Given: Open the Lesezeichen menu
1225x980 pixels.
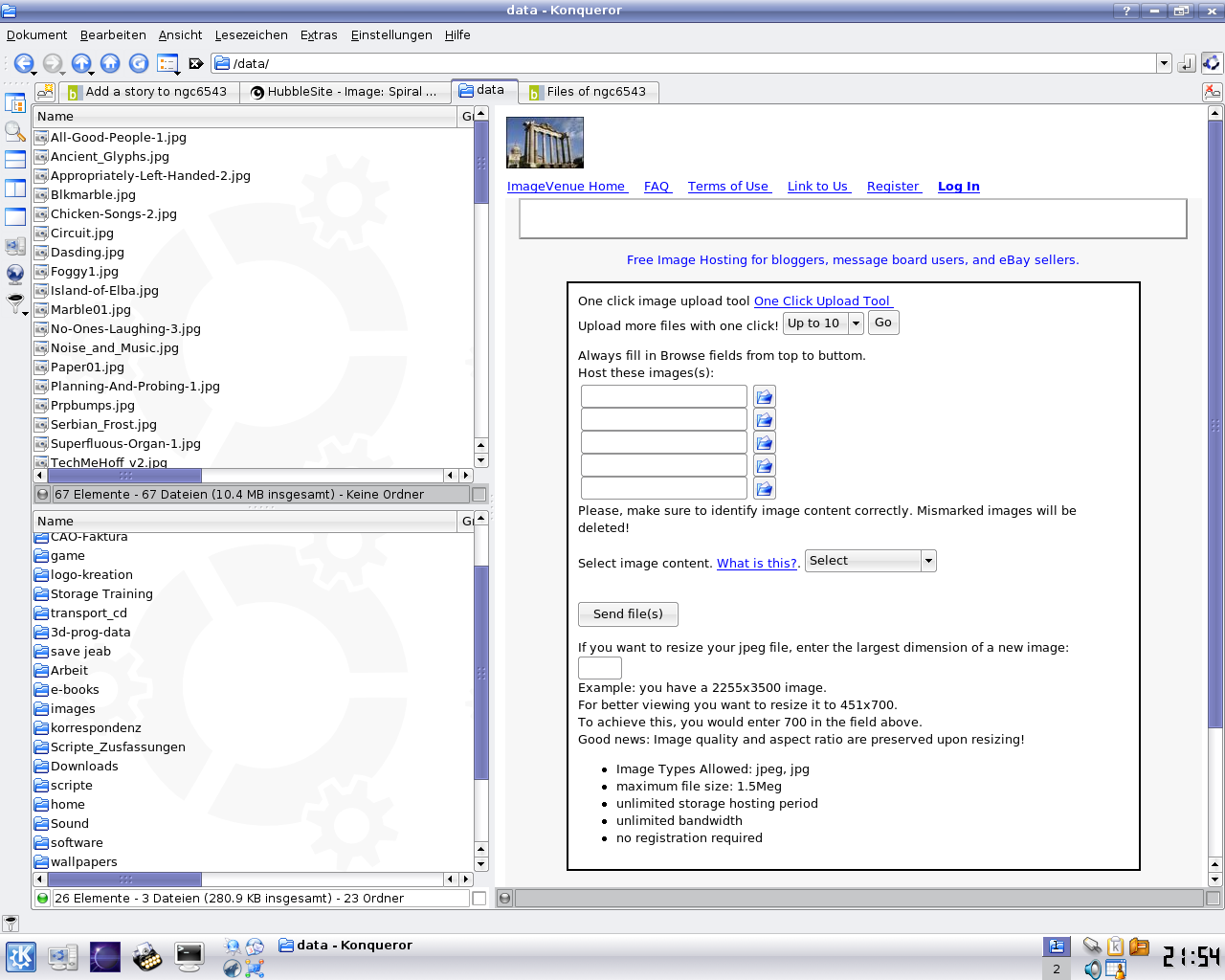Looking at the screenshot, I should [x=251, y=35].
